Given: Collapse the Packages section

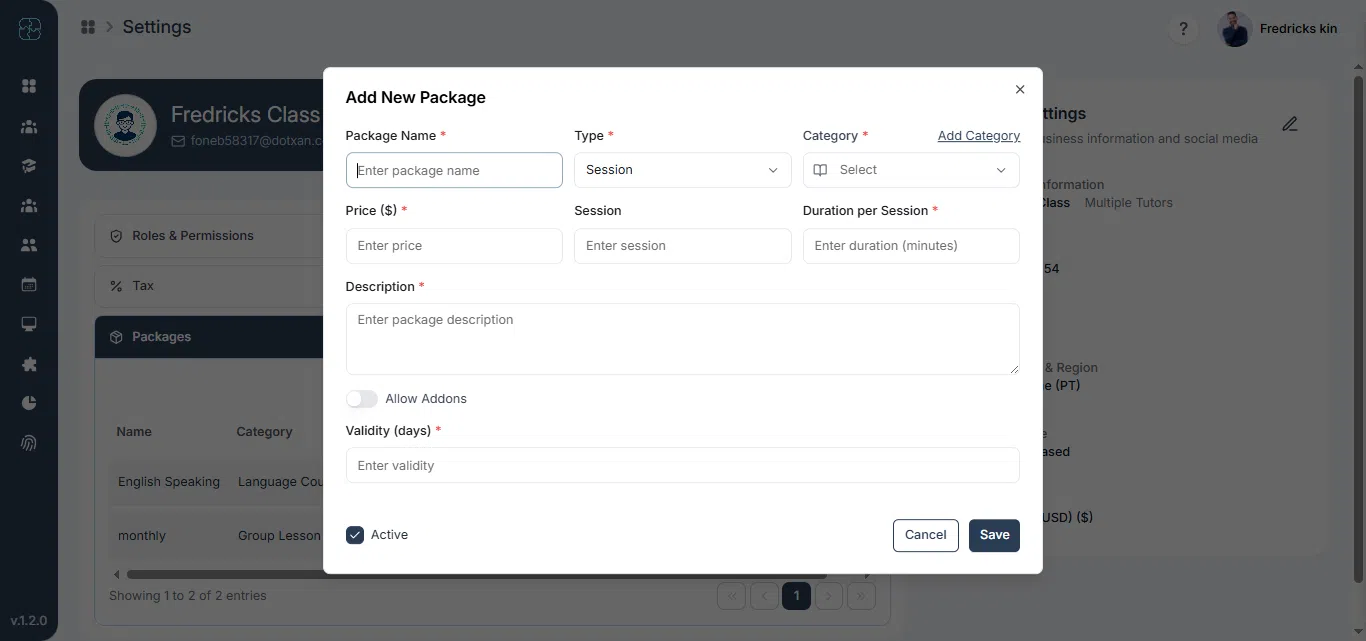Looking at the screenshot, I should tap(209, 337).
